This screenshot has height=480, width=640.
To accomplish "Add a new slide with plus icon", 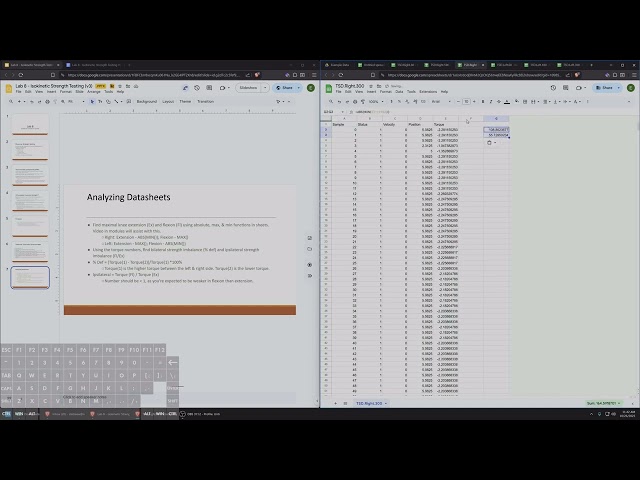I will [x=19, y=101].
